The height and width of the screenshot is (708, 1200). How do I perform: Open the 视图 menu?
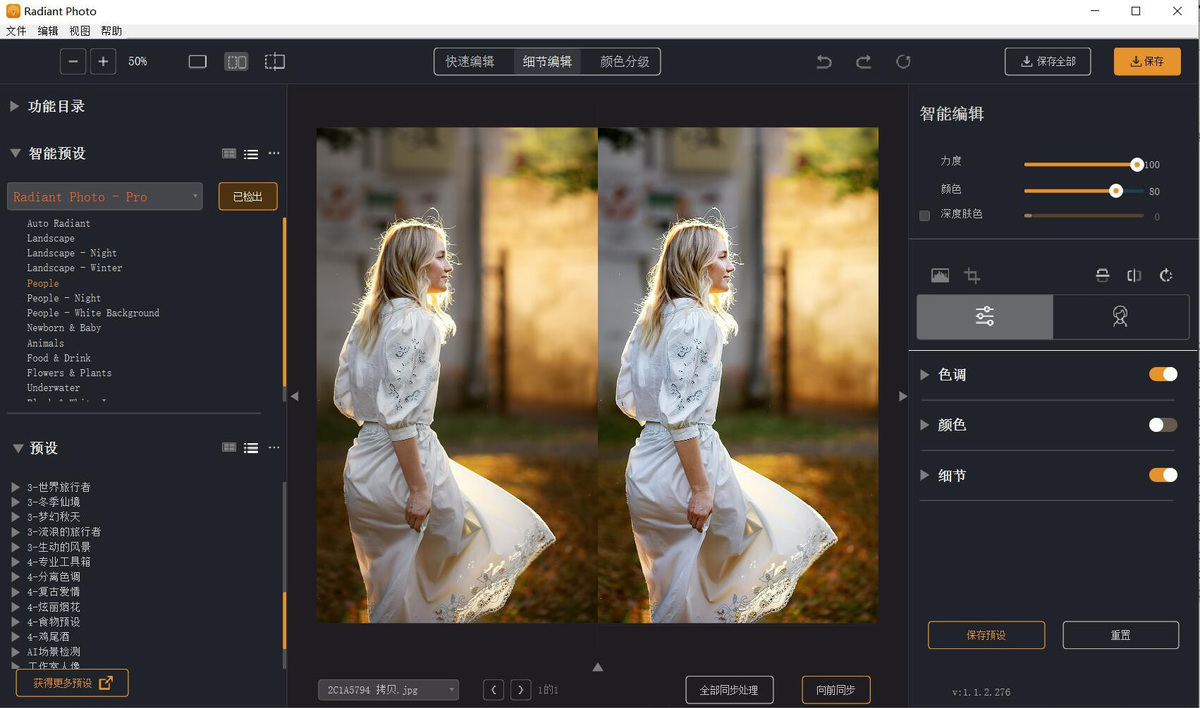point(80,31)
